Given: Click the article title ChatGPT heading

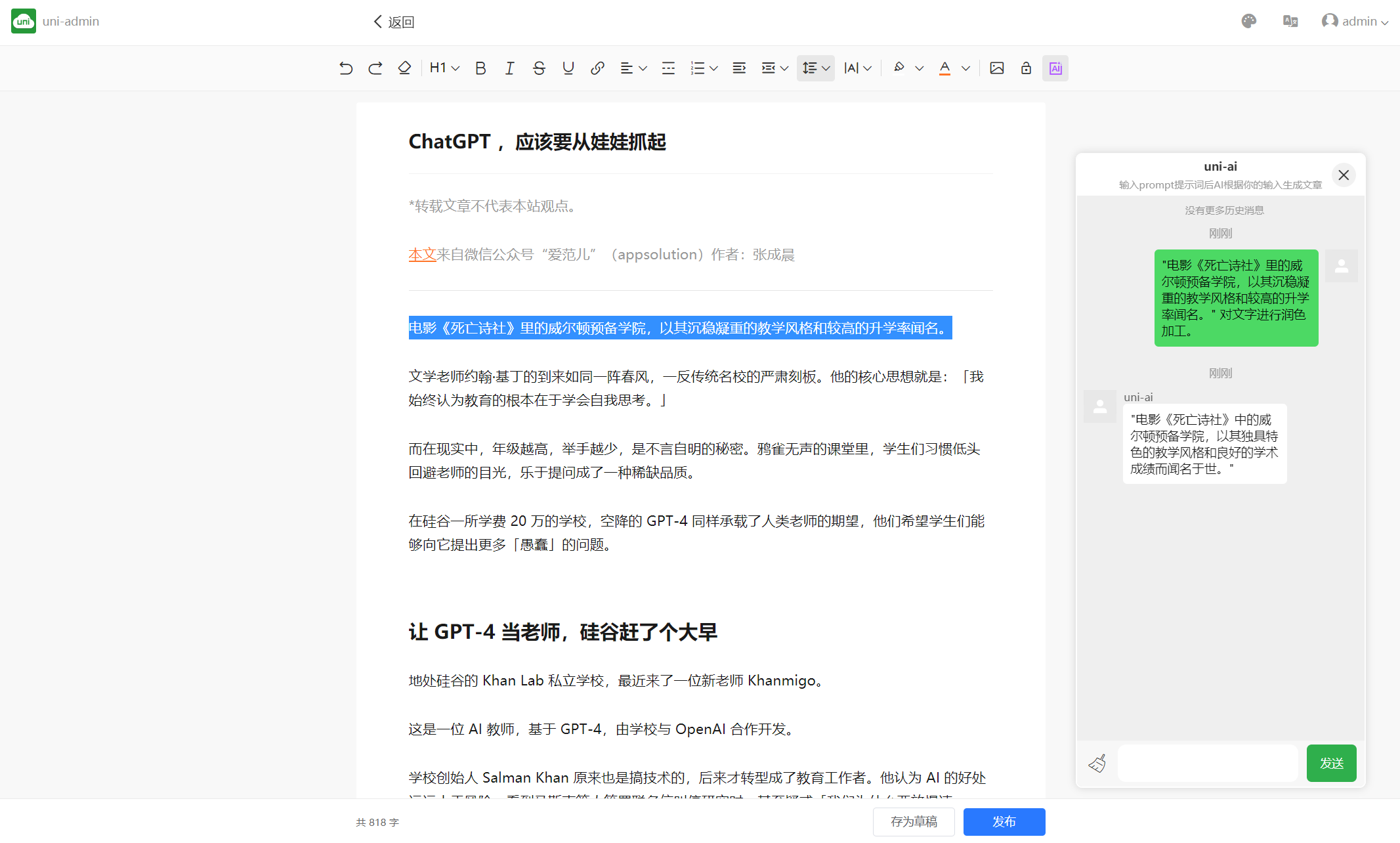Looking at the screenshot, I should 537,142.
